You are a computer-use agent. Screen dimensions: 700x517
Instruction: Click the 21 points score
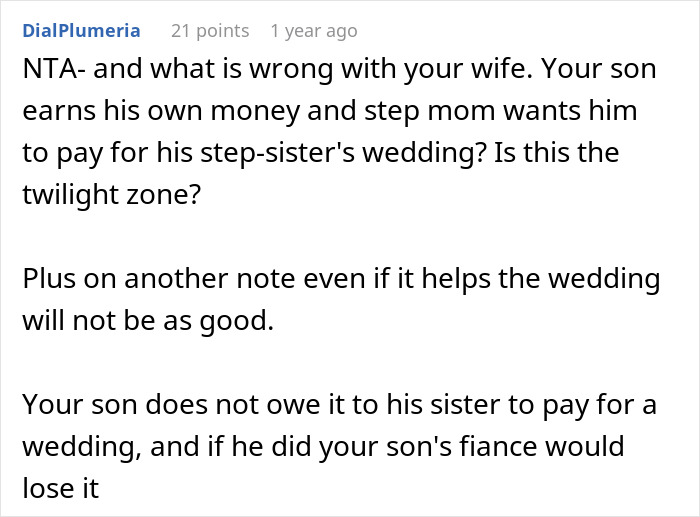(210, 31)
